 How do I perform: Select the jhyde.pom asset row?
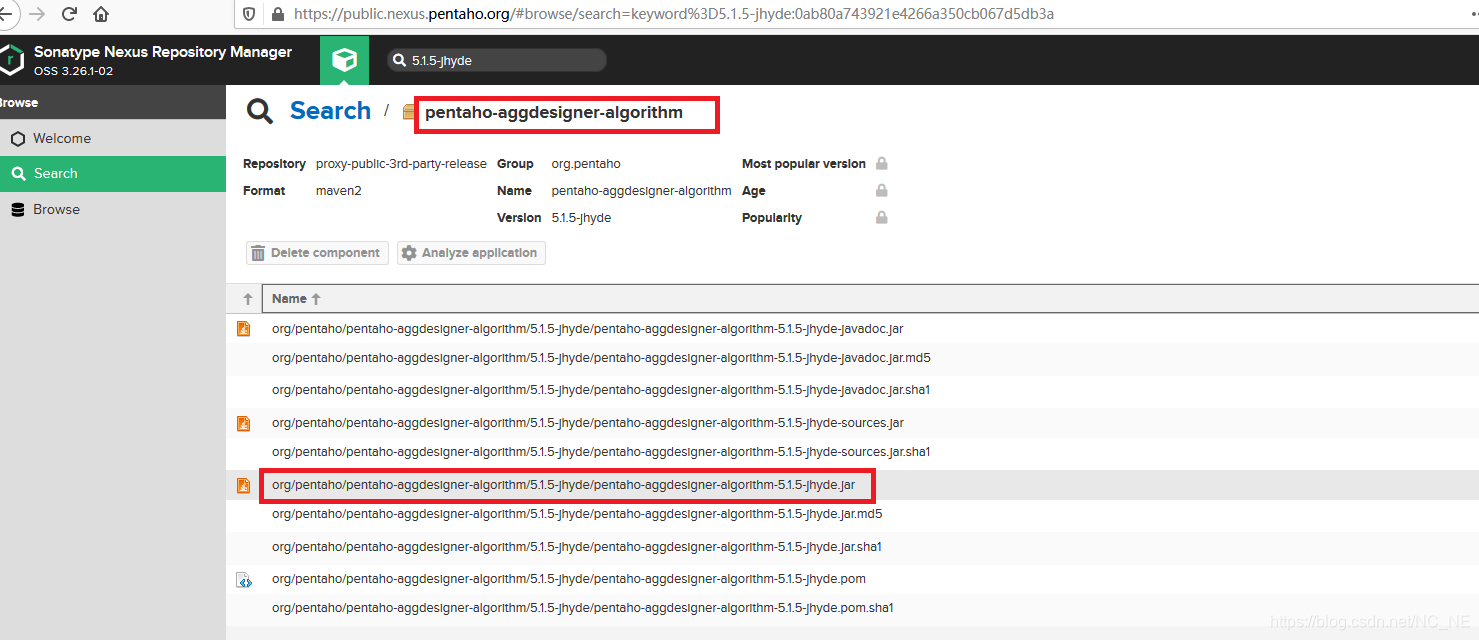pyautogui.click(x=852, y=579)
